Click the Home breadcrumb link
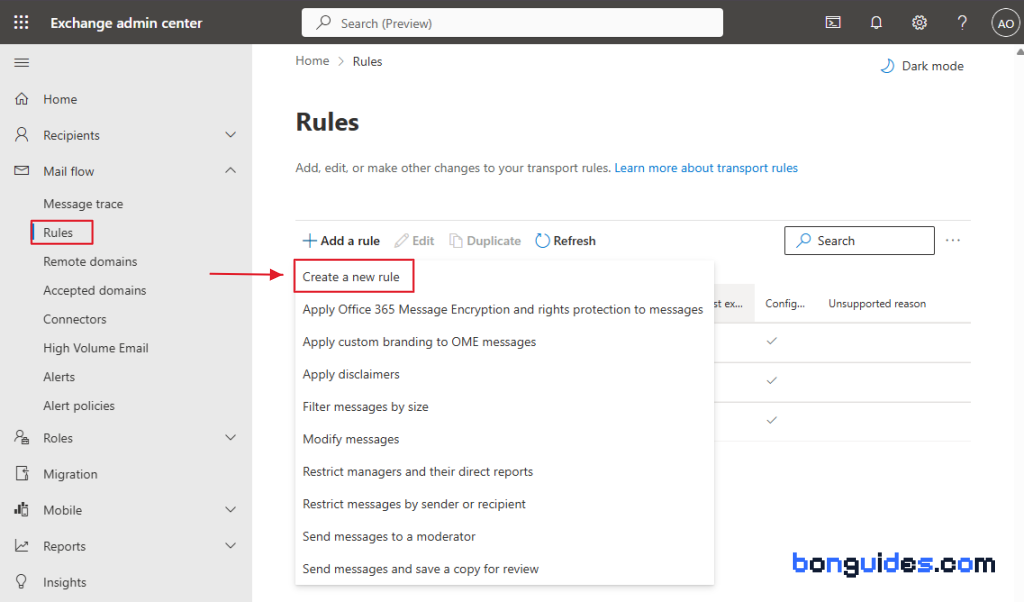The width and height of the screenshot is (1024, 602). (x=312, y=61)
